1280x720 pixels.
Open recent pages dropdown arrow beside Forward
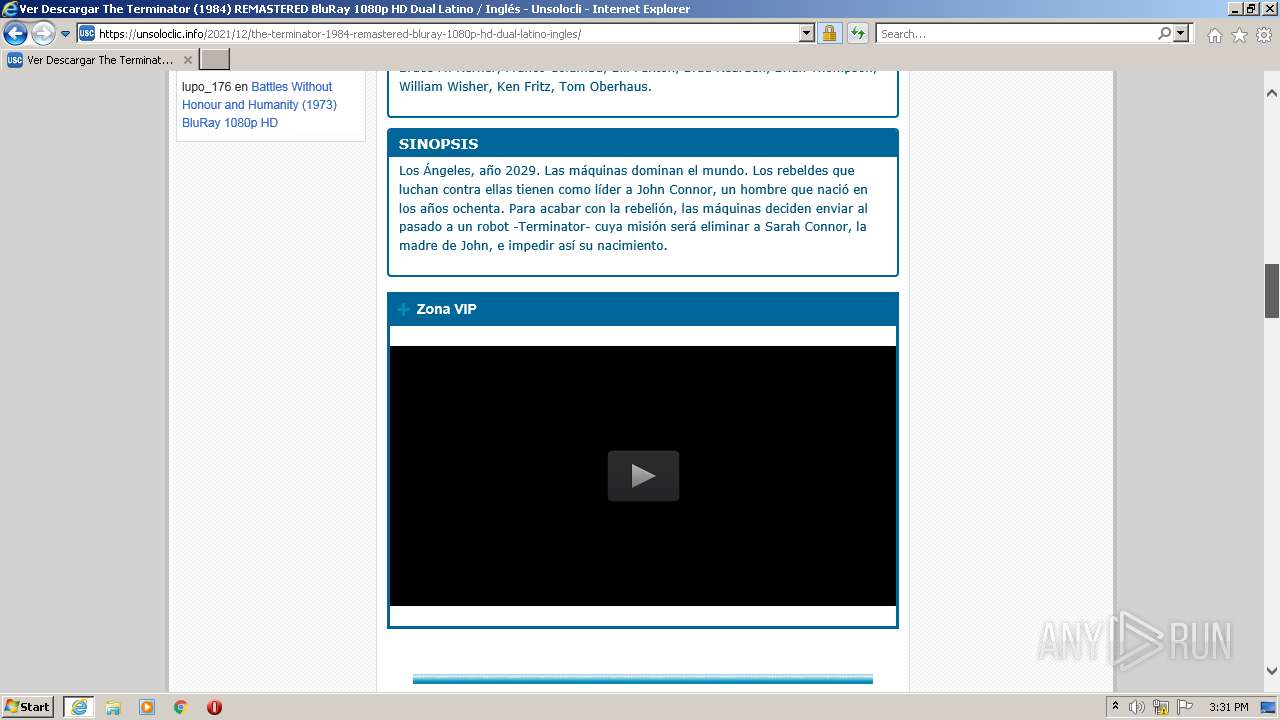65,34
